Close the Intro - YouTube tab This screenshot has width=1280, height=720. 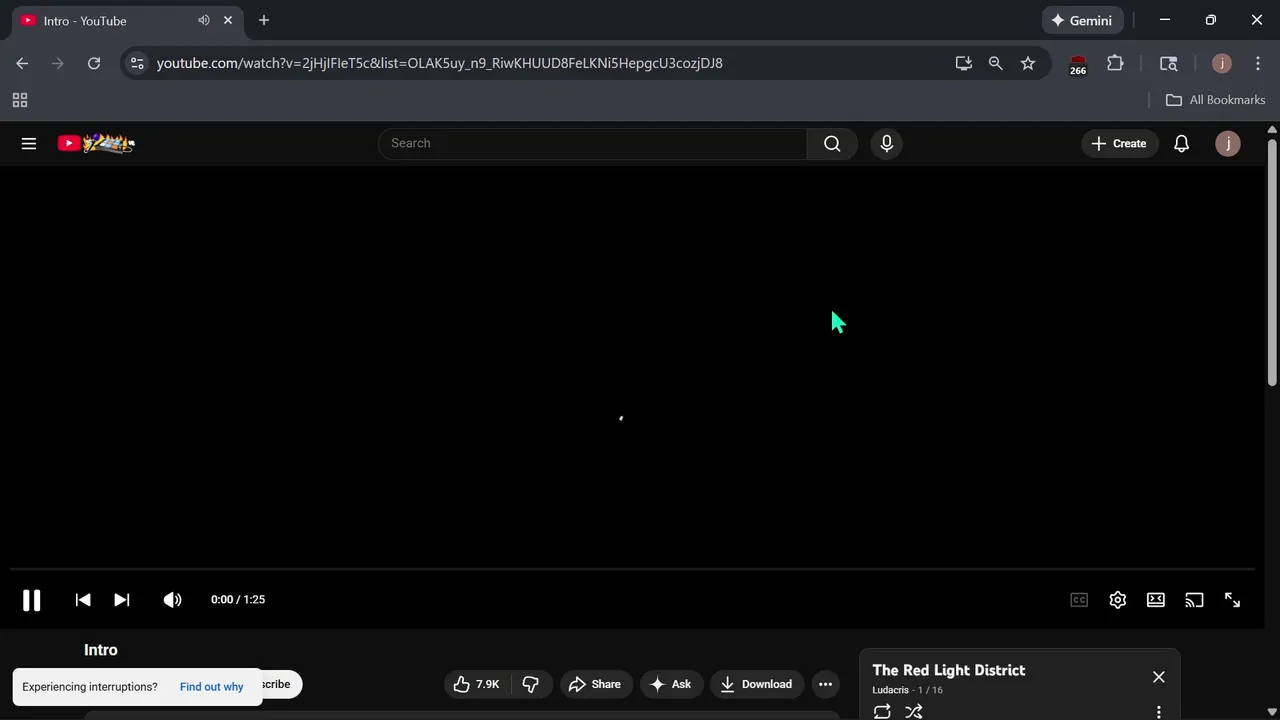[x=228, y=20]
